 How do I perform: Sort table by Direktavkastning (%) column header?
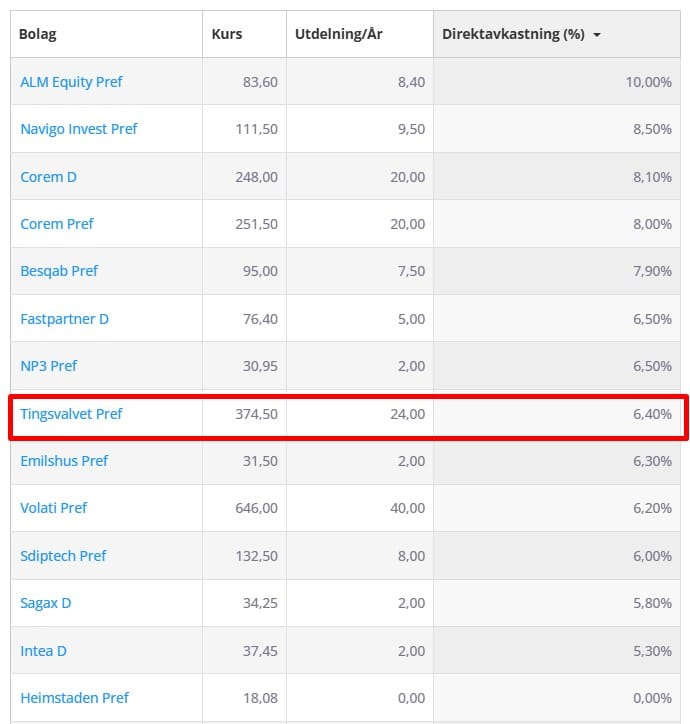point(513,34)
